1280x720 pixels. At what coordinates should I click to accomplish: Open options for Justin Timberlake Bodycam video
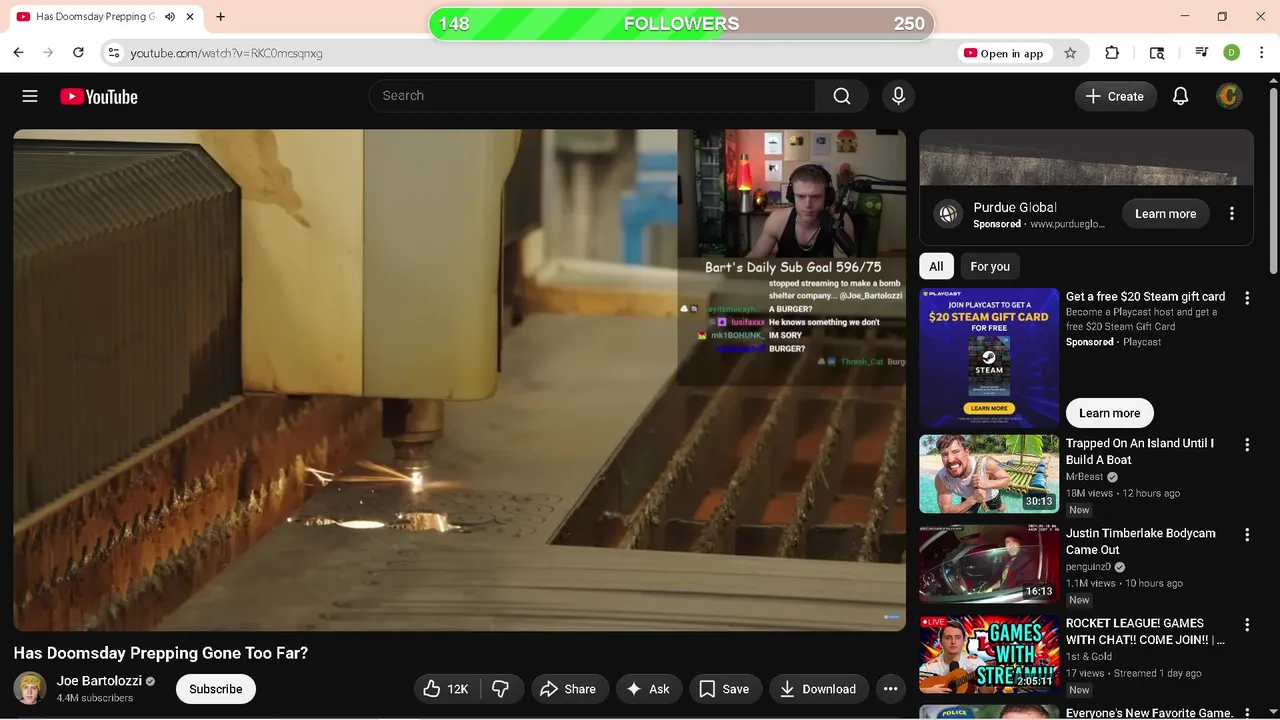(x=1247, y=535)
